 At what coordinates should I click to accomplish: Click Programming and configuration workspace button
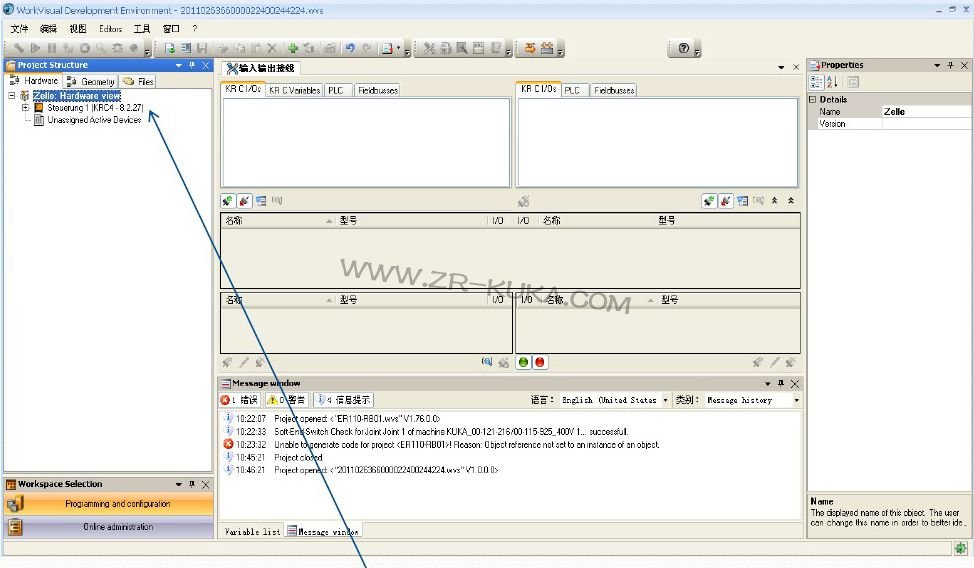point(117,504)
